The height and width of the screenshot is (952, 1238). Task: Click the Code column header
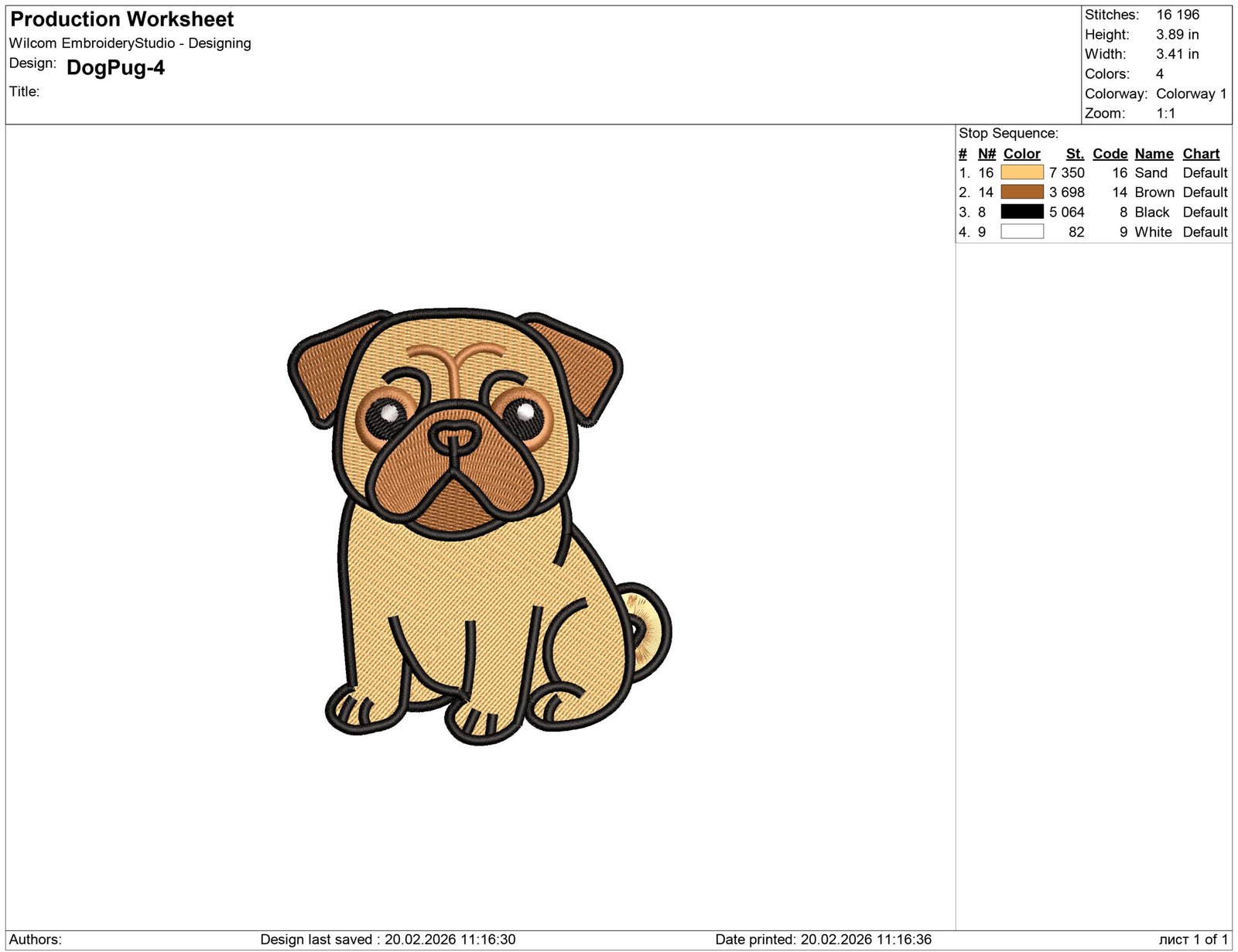point(1110,153)
